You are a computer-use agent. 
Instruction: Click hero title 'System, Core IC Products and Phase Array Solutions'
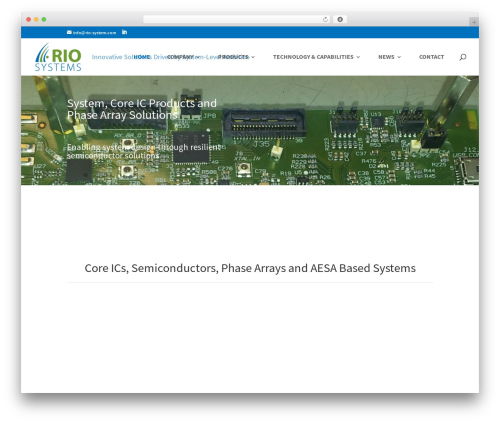pyautogui.click(x=142, y=109)
